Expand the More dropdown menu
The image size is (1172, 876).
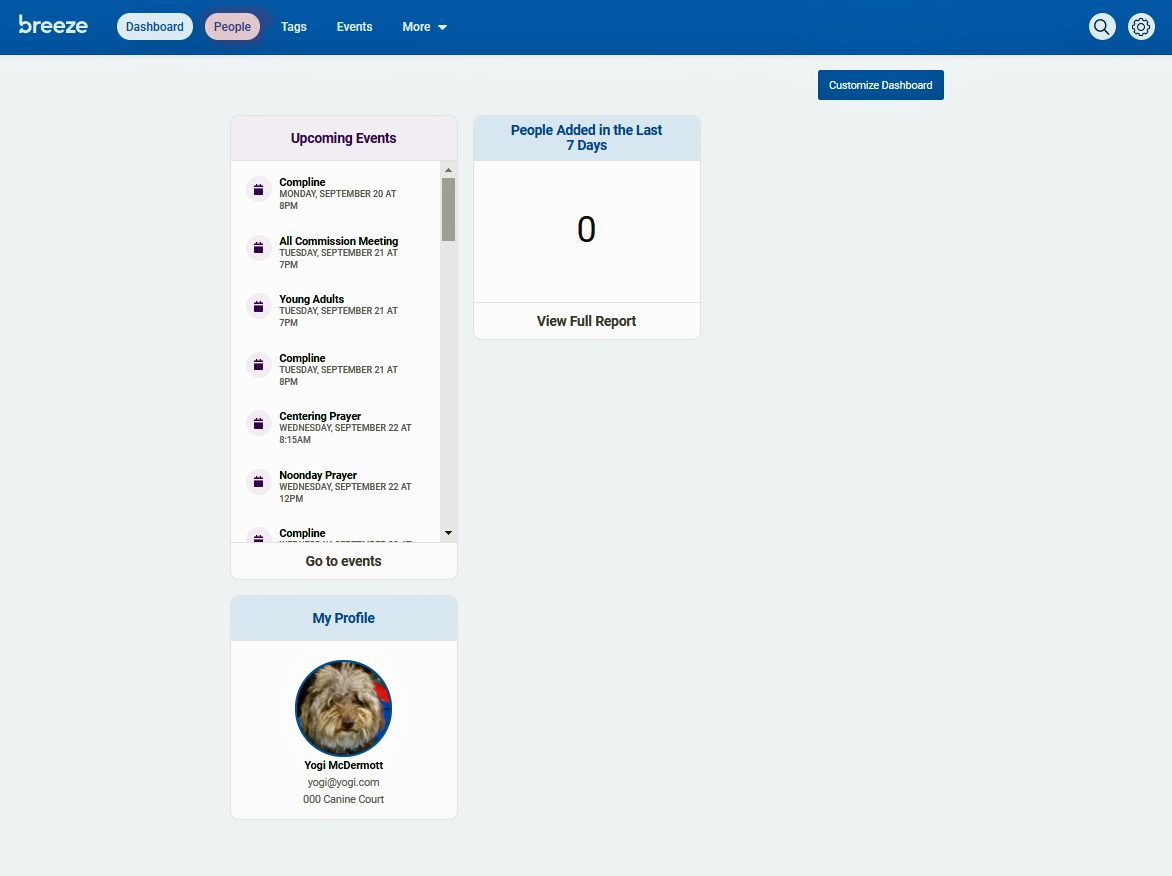pyautogui.click(x=425, y=27)
